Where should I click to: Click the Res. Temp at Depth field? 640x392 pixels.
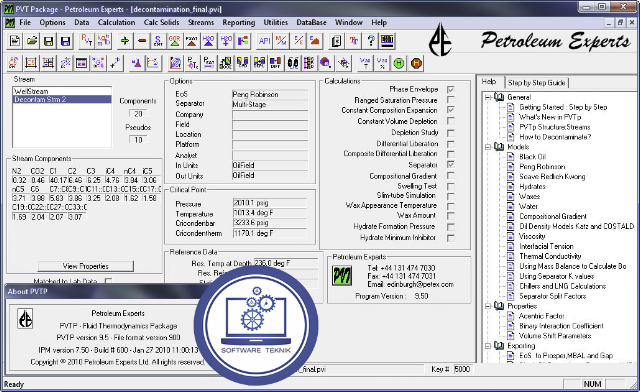click(x=286, y=263)
